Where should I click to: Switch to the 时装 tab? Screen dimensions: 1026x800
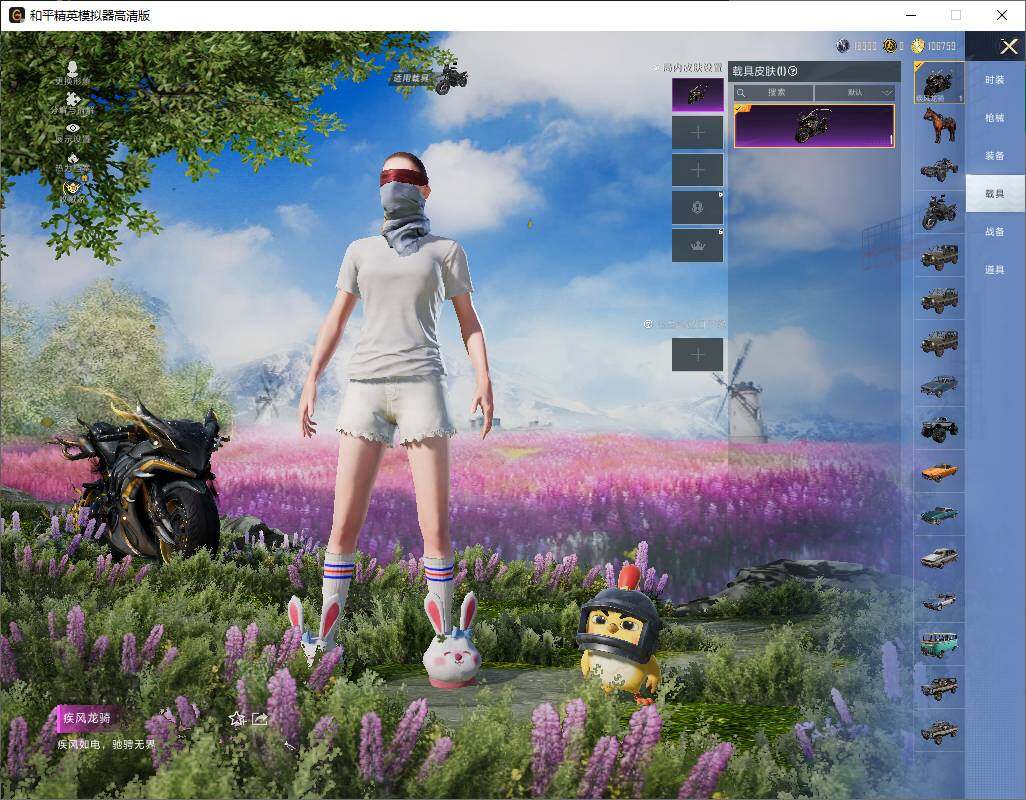[x=994, y=80]
